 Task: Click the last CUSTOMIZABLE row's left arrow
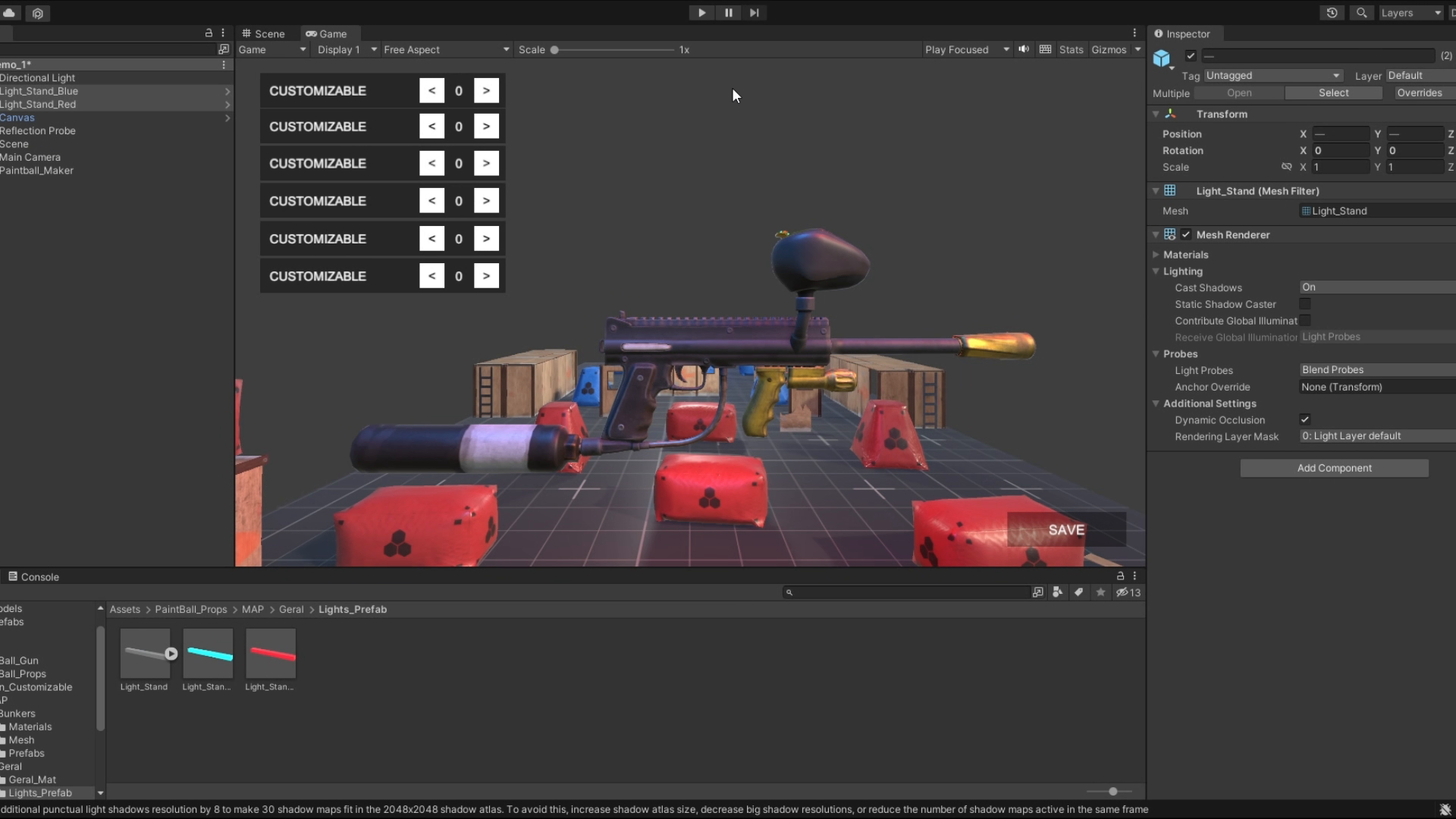point(431,276)
